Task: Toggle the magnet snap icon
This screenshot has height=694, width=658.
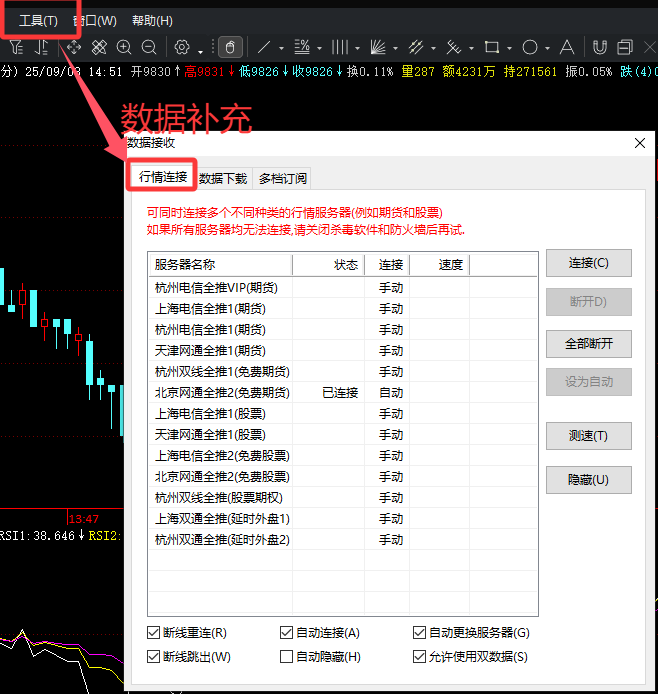Action: 600,47
